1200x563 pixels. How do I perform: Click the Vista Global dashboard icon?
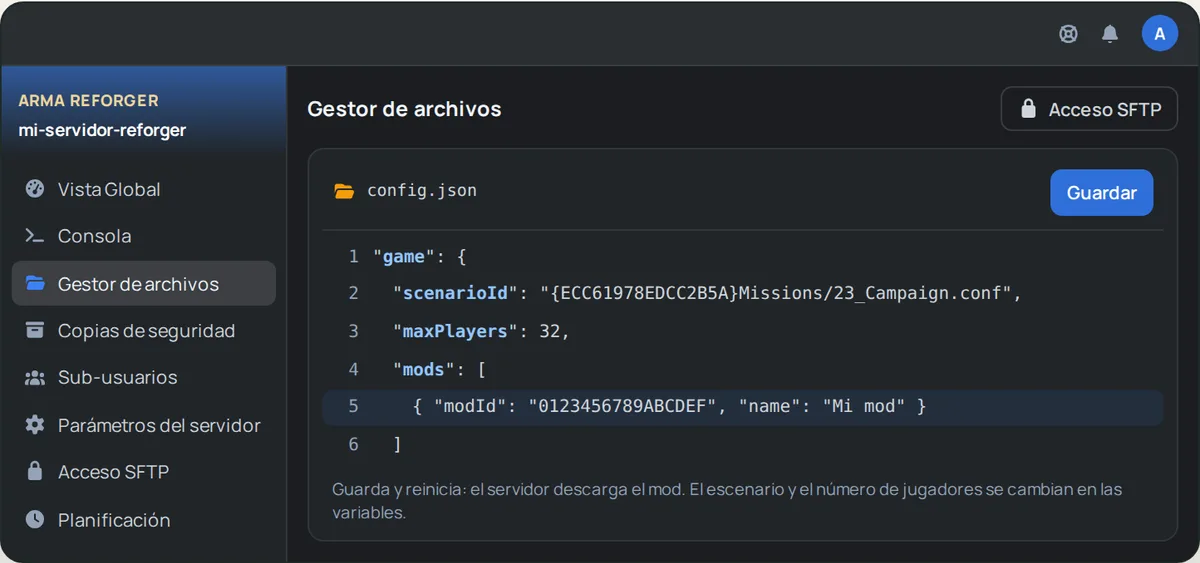(x=35, y=189)
